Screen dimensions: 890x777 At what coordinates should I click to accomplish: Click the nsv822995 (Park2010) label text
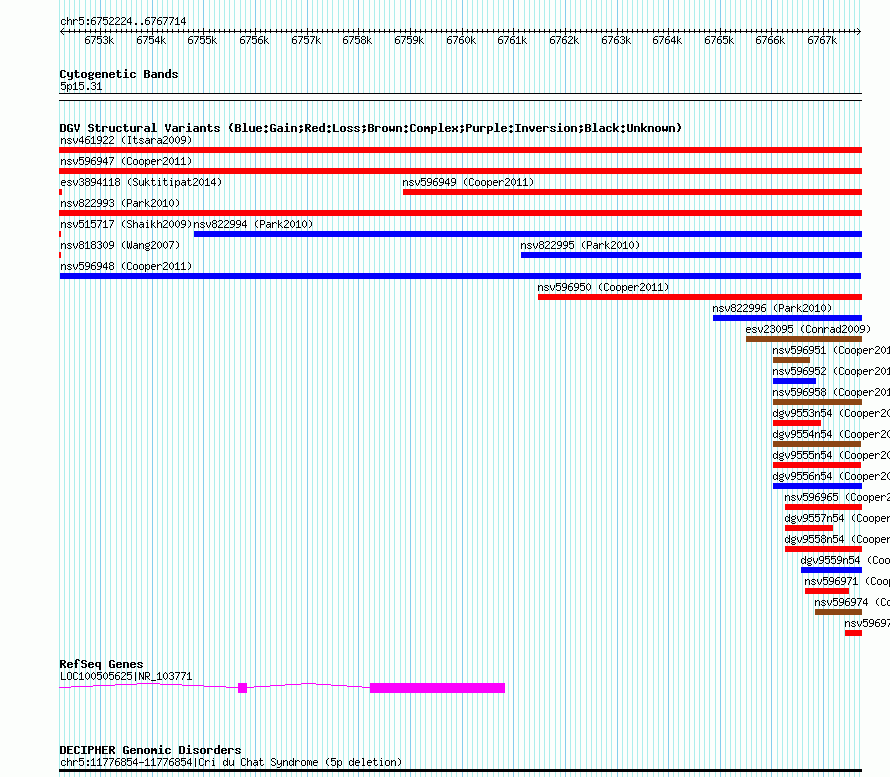580,245
